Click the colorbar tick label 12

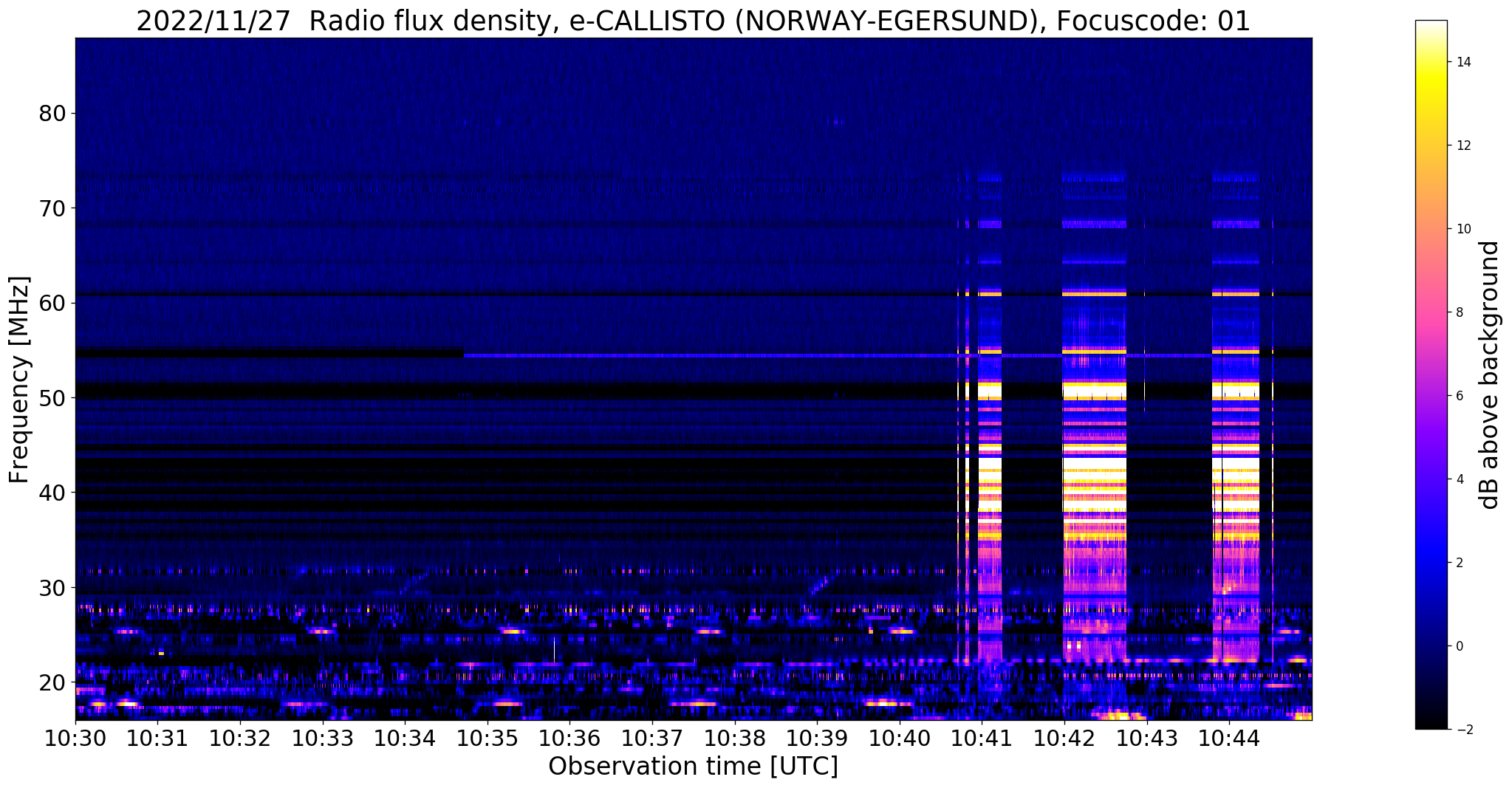pyautogui.click(x=1463, y=145)
